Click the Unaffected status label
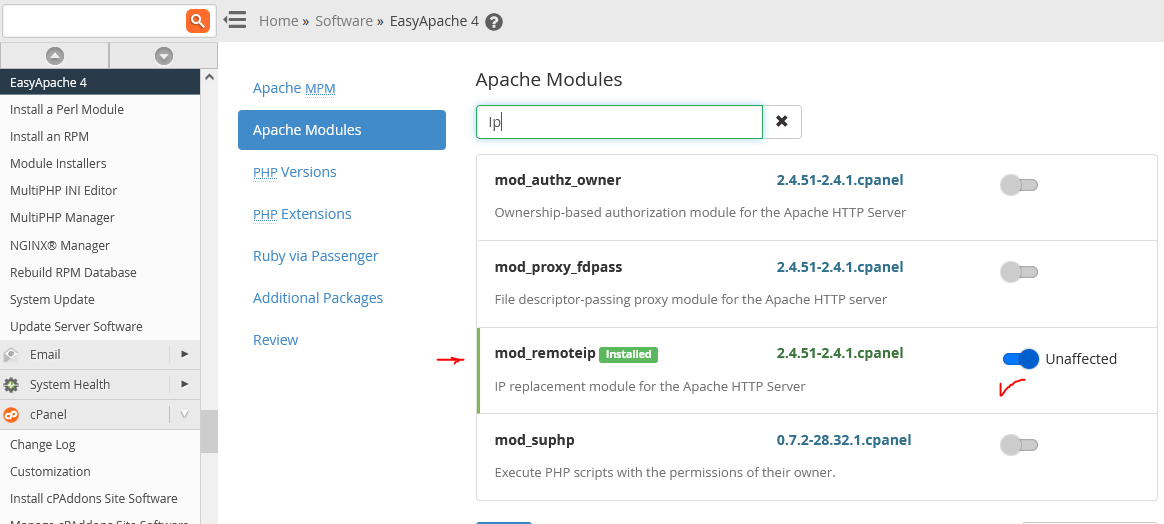 coord(1081,359)
